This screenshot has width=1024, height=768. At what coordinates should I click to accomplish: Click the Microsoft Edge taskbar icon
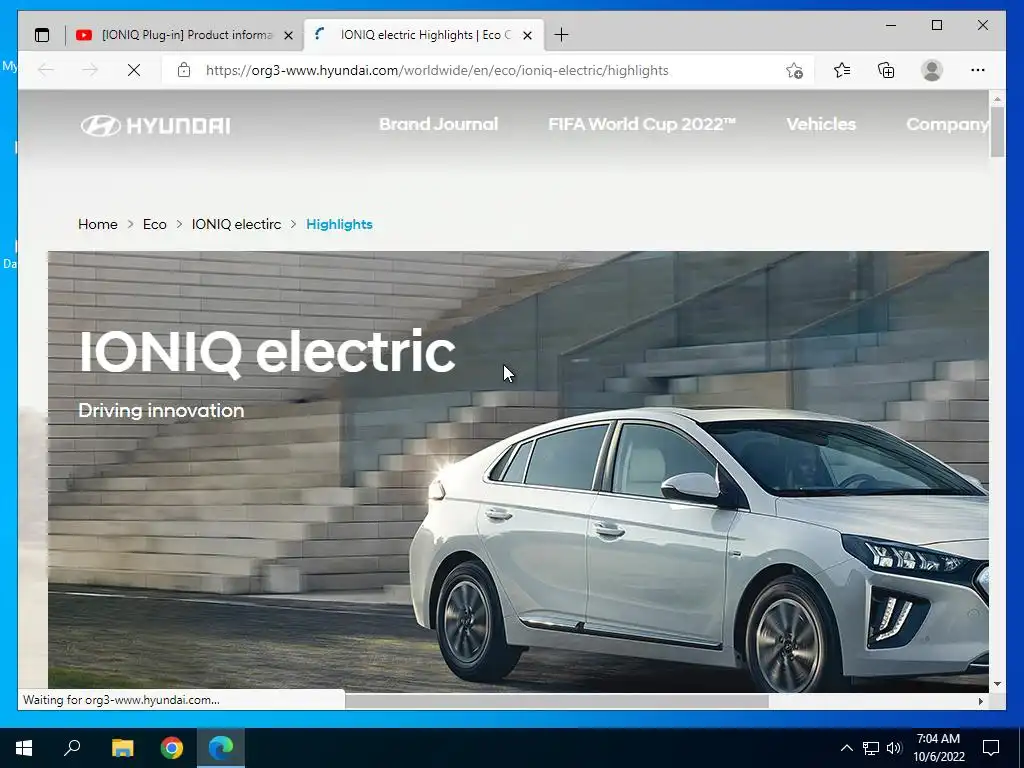[221, 748]
